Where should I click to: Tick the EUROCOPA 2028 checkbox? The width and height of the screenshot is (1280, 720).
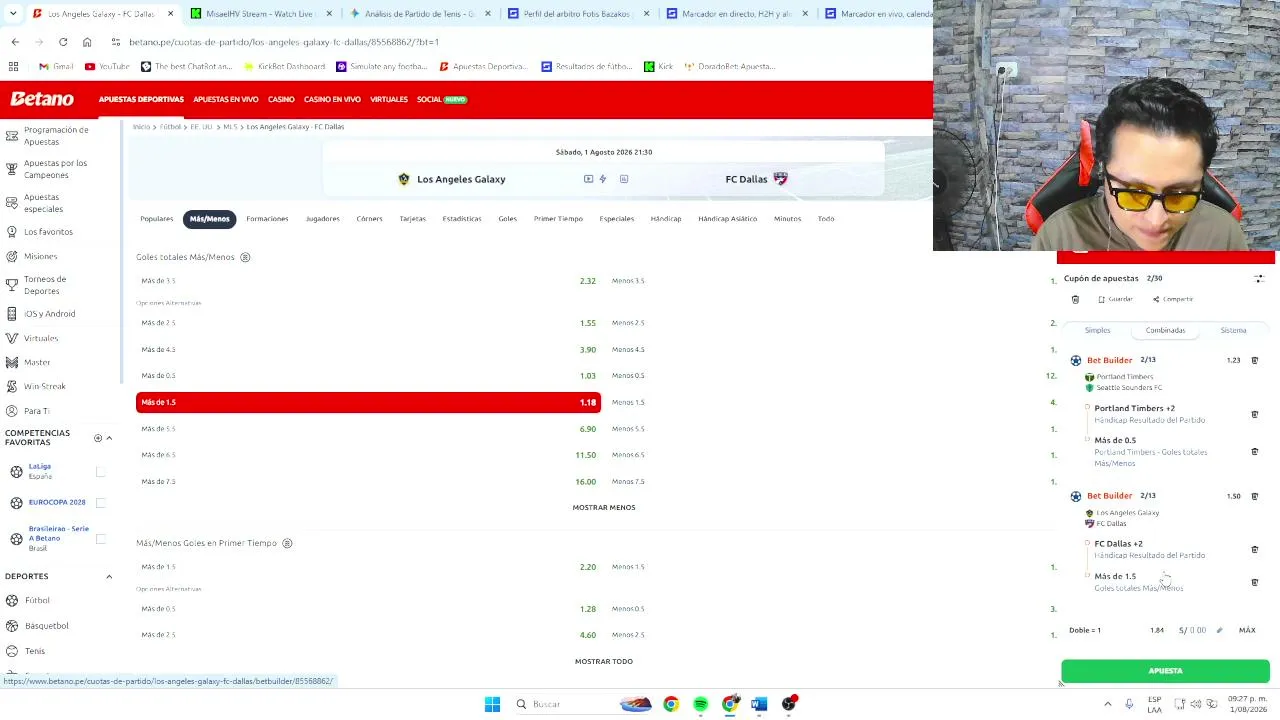[100, 502]
